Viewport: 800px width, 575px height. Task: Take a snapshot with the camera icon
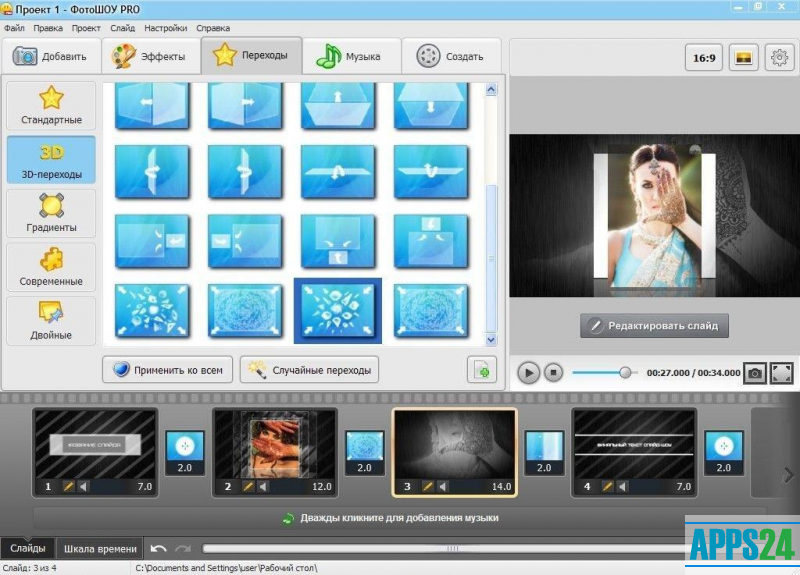756,373
